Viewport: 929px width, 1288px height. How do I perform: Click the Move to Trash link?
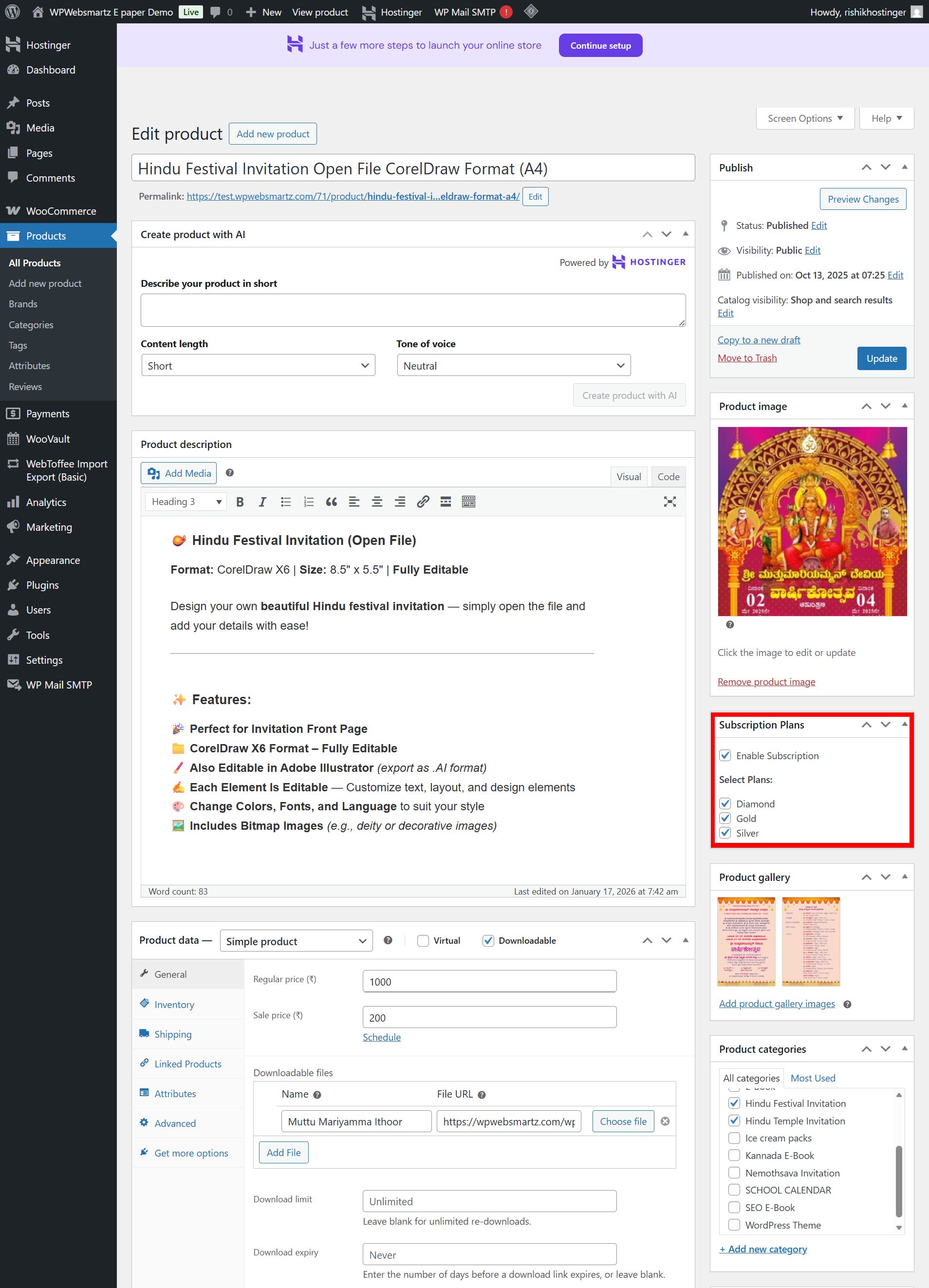[747, 358]
